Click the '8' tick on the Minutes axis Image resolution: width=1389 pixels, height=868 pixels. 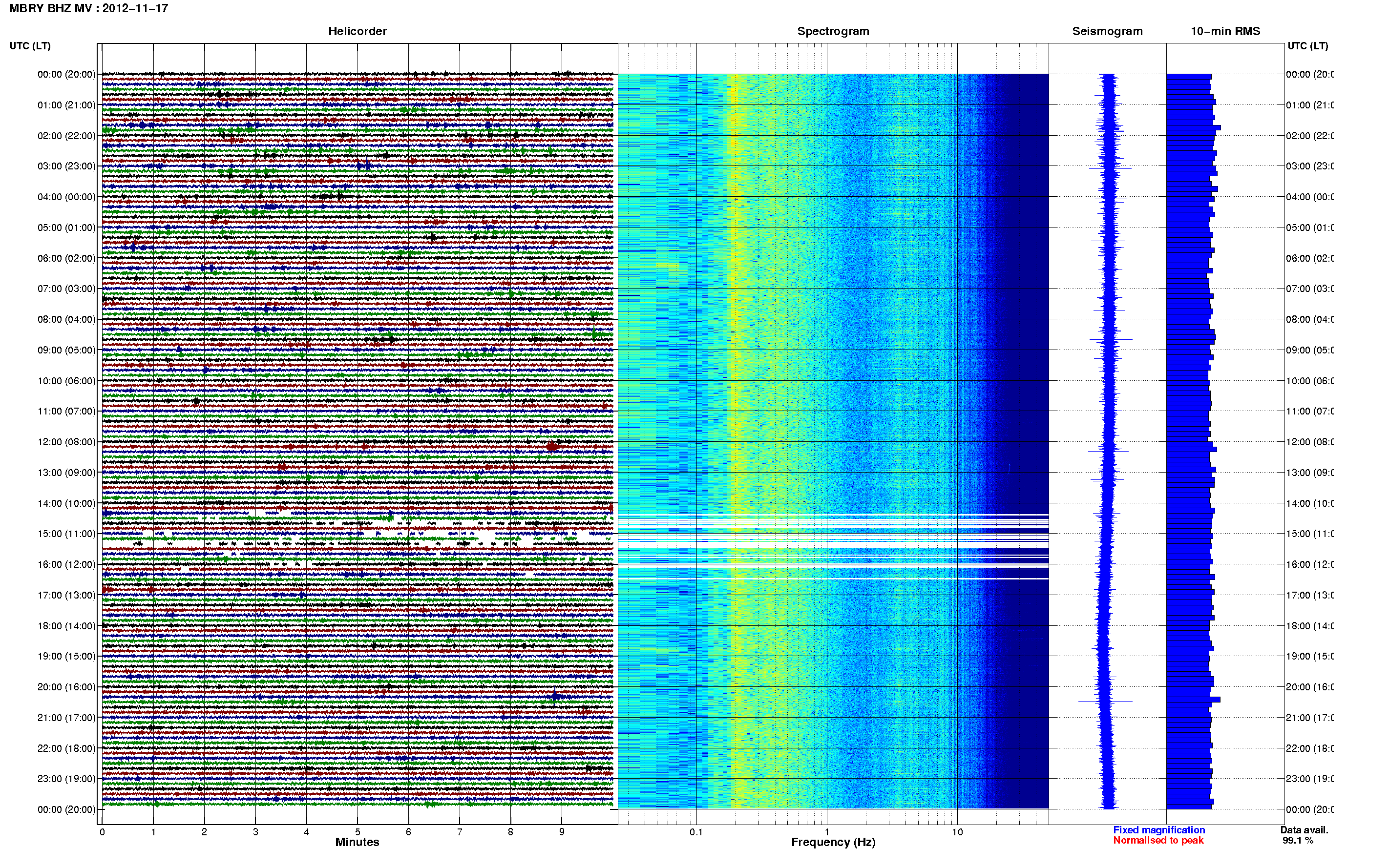pyautogui.click(x=510, y=832)
